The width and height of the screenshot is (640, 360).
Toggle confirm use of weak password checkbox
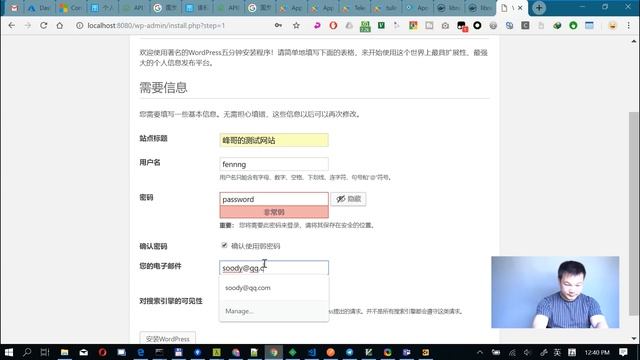224,245
